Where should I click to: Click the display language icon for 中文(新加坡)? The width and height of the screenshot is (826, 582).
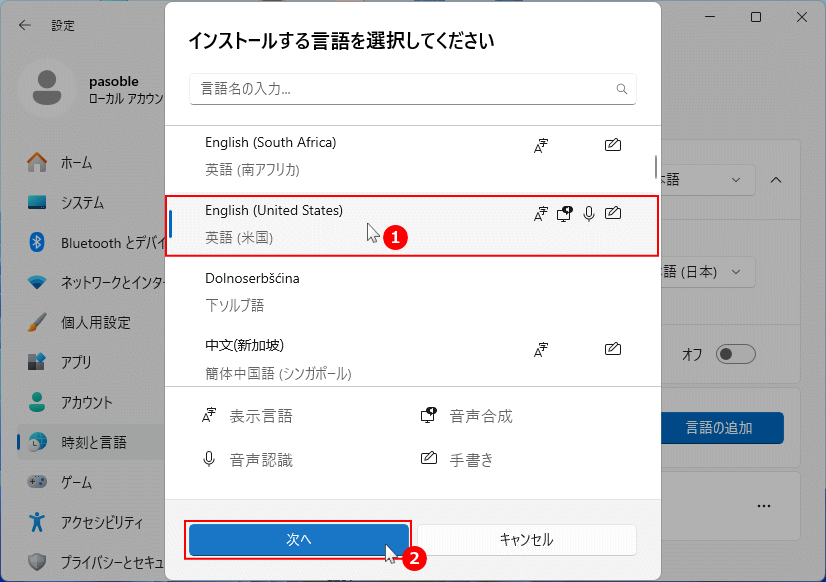(540, 350)
